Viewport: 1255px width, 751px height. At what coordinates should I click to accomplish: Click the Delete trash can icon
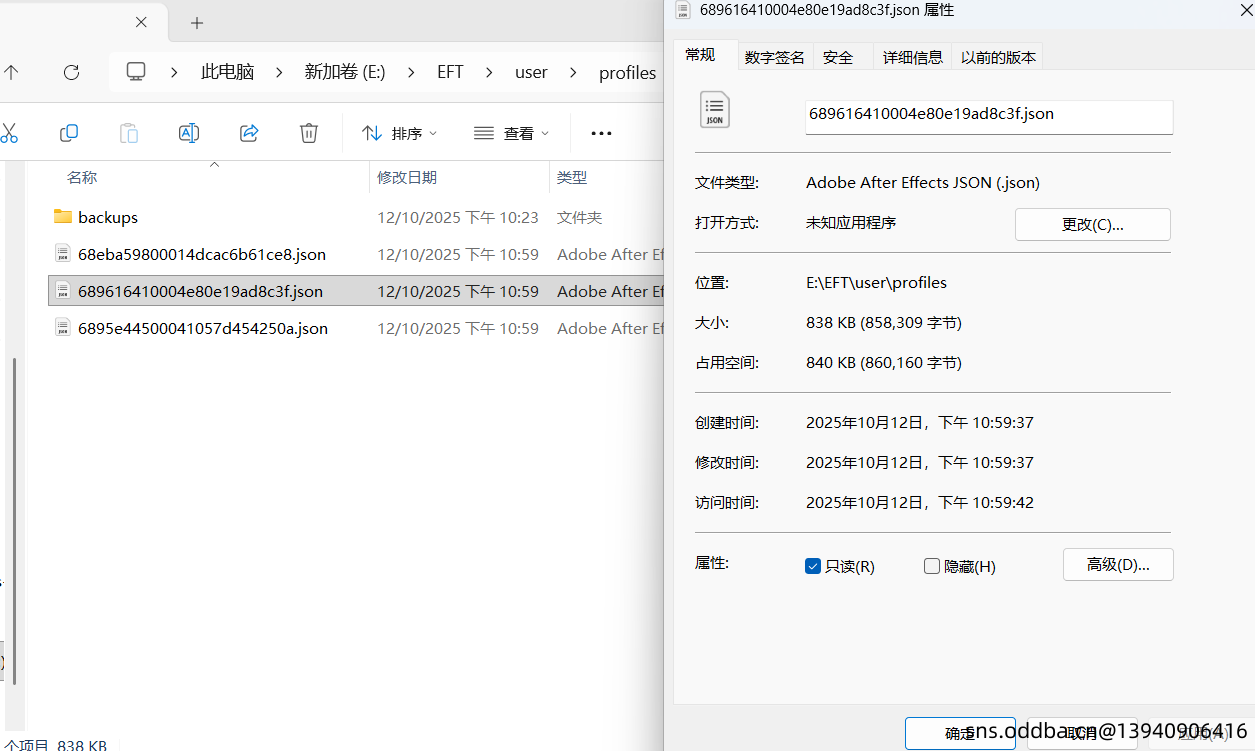point(309,133)
